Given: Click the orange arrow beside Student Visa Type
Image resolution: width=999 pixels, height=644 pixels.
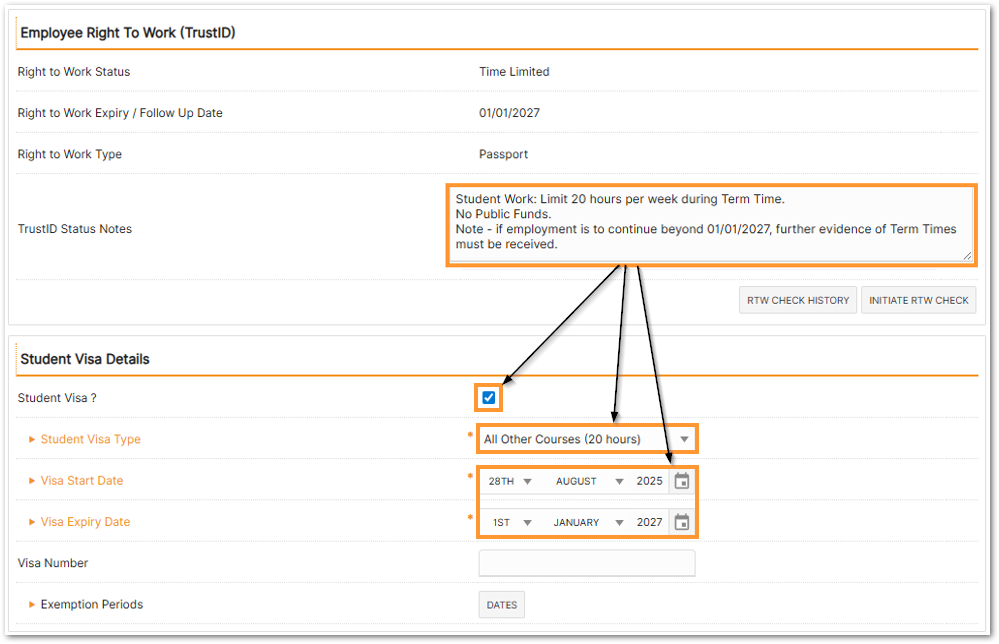Looking at the screenshot, I should (32, 440).
